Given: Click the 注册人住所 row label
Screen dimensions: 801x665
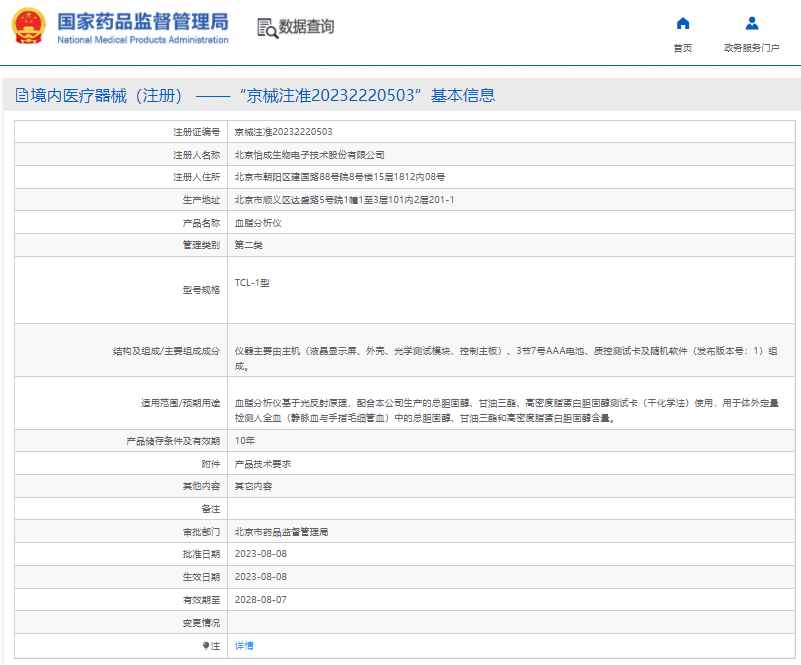Looking at the screenshot, I should (x=197, y=177).
